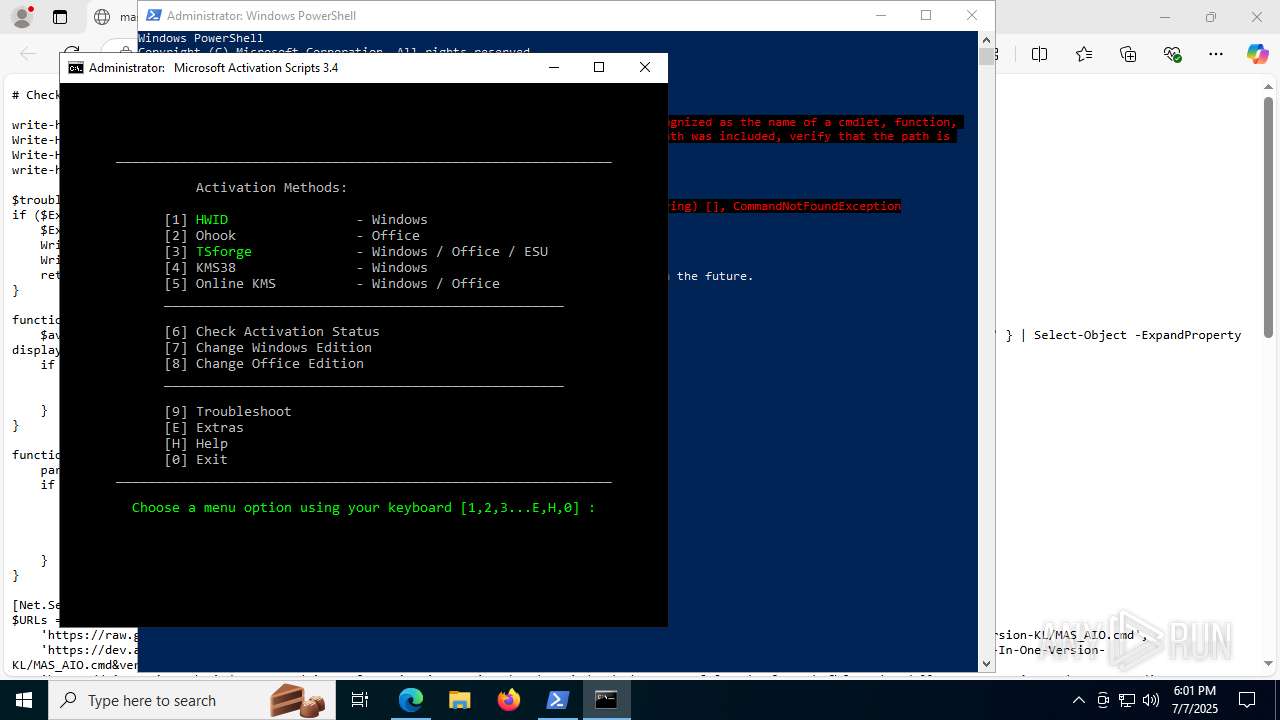Switch to PowerShell taskbar icon
The image size is (1280, 720).
[x=557, y=700]
